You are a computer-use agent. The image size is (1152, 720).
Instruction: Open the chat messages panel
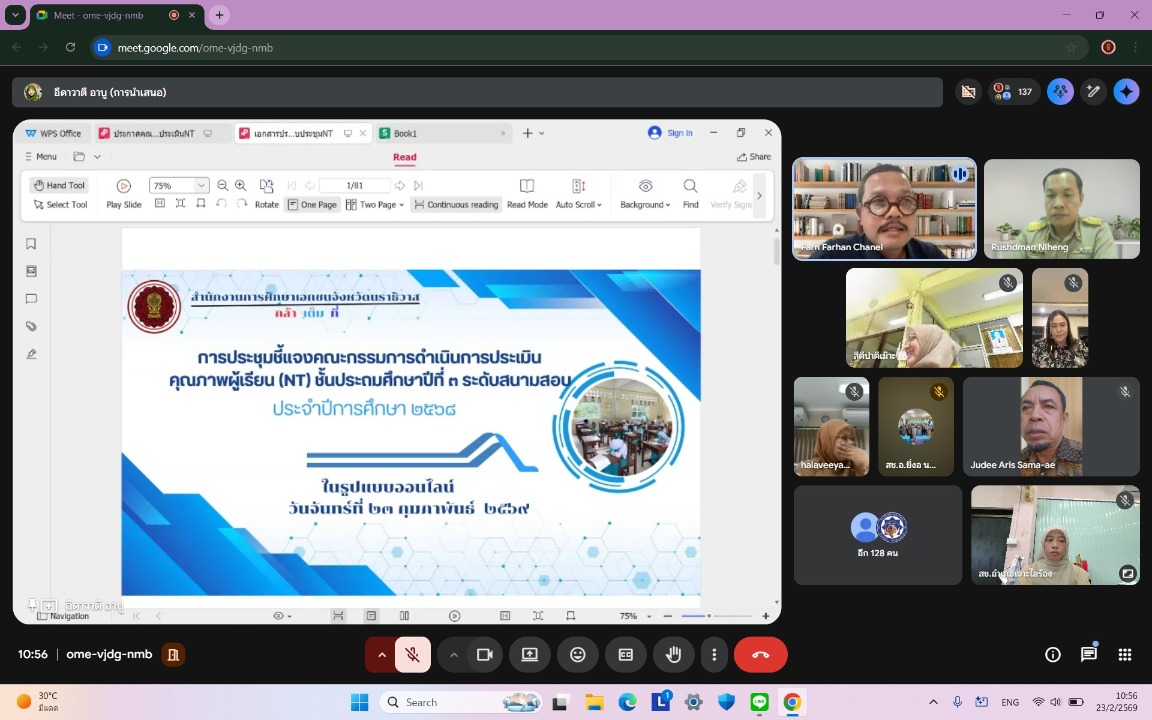1088,654
